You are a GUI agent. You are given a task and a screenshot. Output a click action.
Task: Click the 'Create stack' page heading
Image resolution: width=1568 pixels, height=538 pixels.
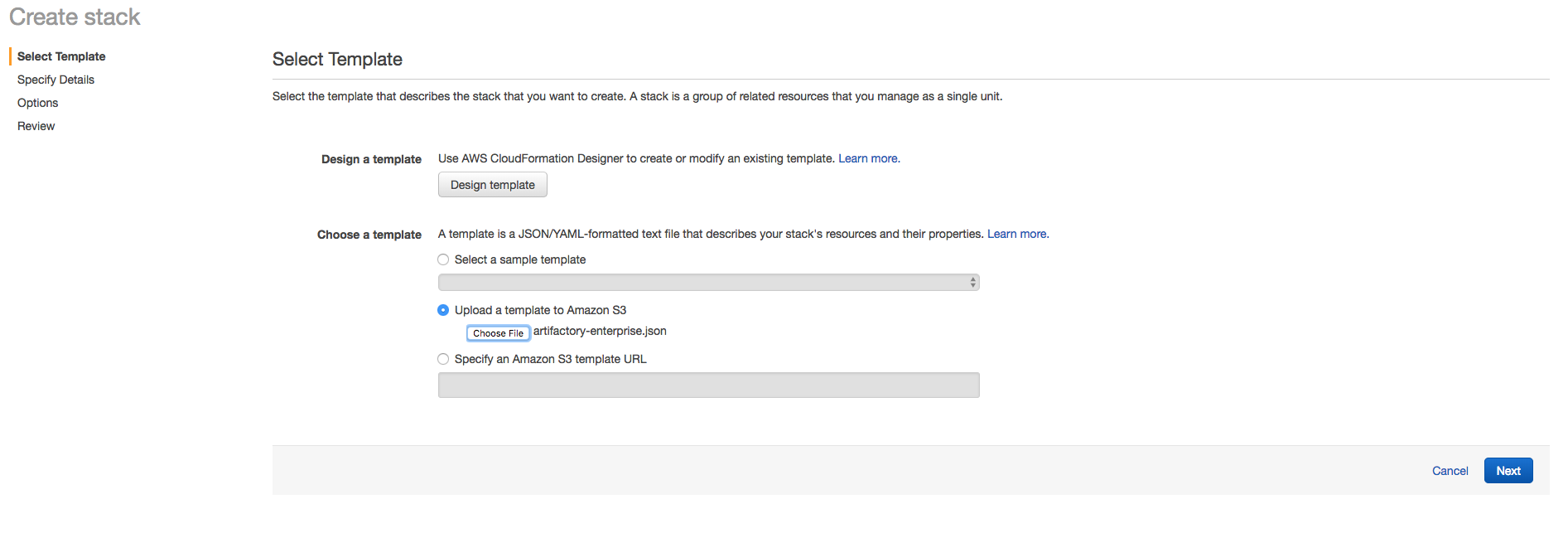pos(75,17)
